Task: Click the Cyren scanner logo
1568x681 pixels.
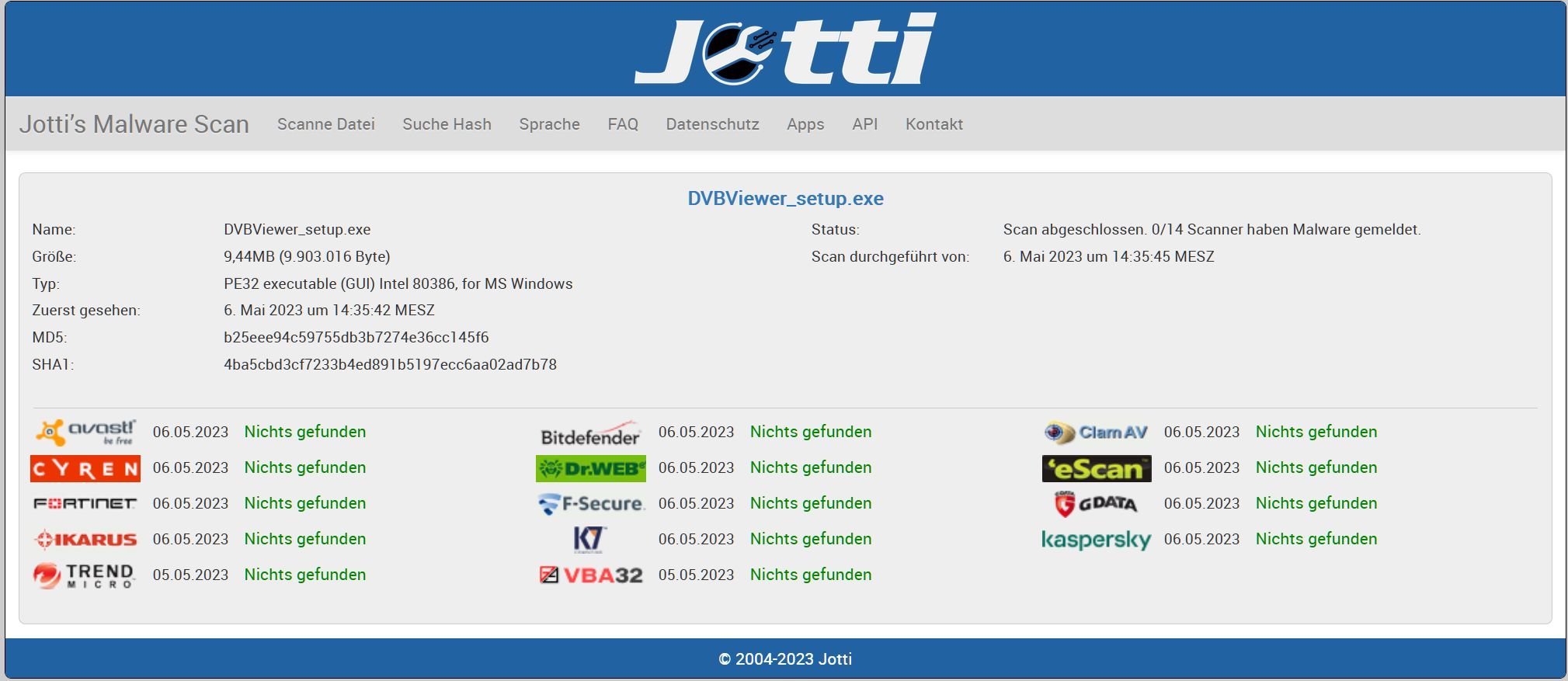Action: (85, 468)
